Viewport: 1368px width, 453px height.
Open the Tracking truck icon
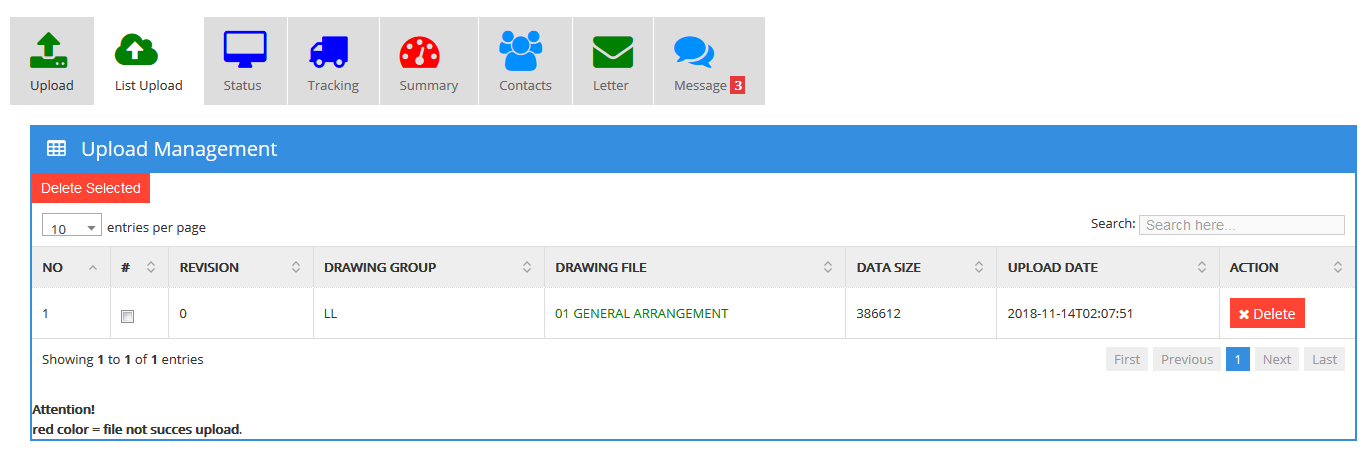click(329, 51)
